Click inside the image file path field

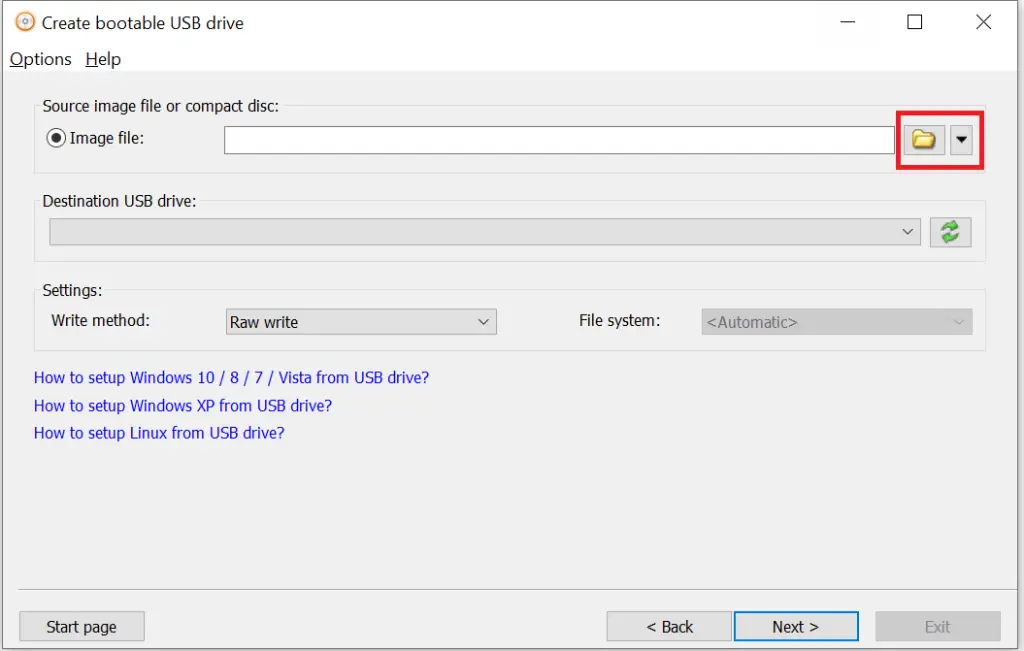(x=558, y=139)
